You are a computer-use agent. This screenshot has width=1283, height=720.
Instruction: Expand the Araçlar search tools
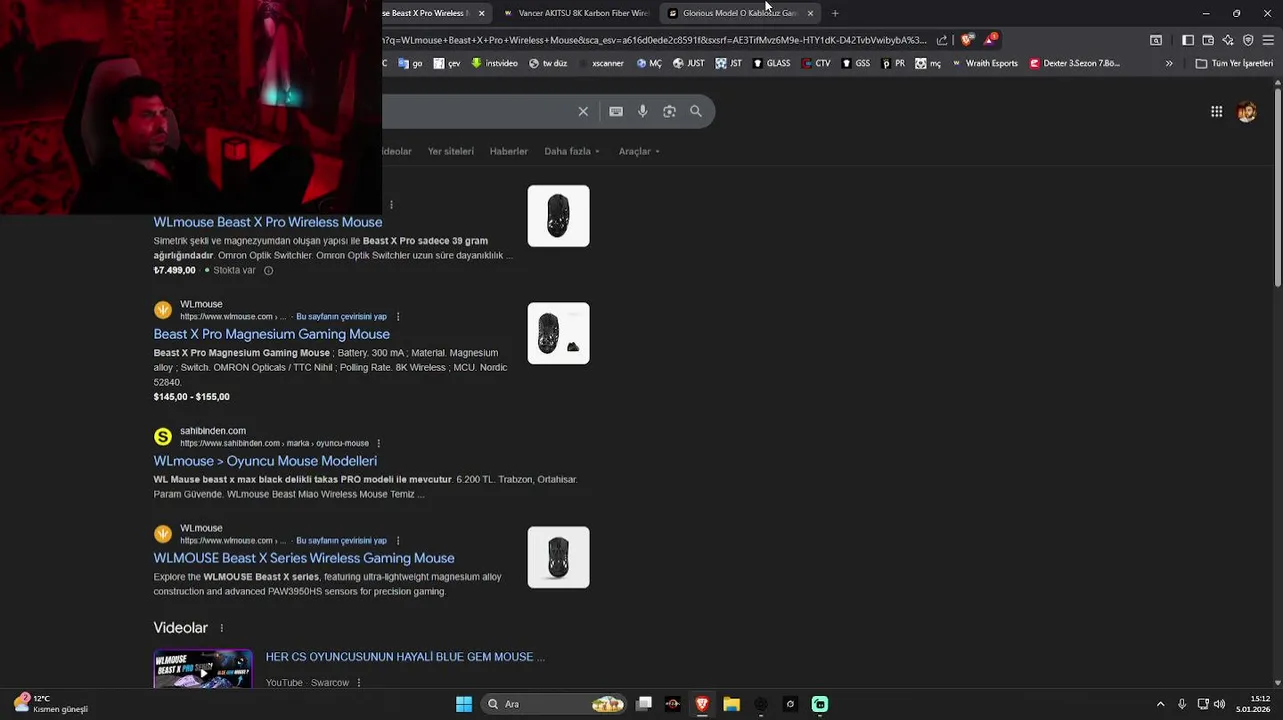(x=640, y=151)
